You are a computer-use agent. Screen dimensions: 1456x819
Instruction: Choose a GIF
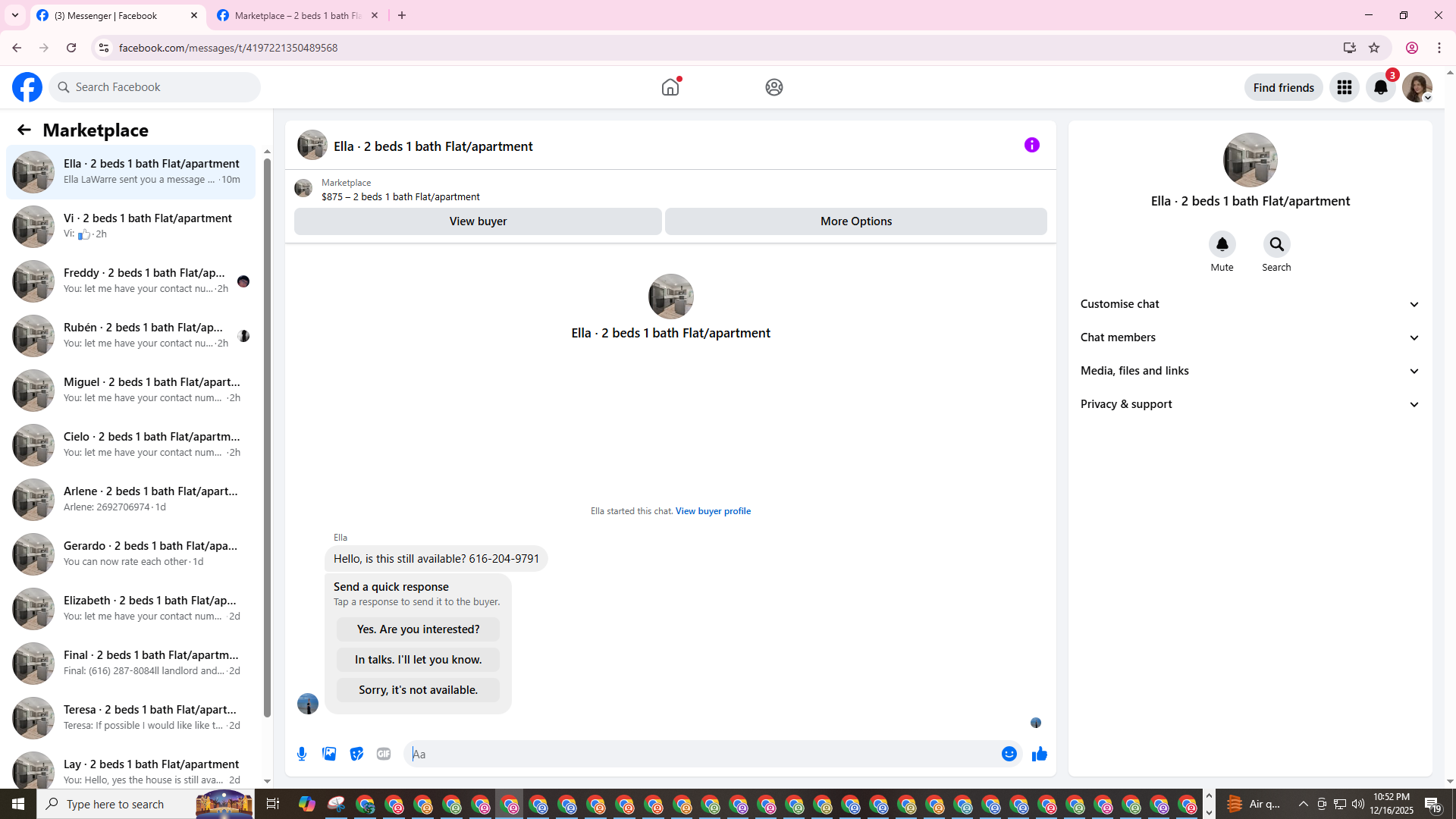tap(384, 754)
